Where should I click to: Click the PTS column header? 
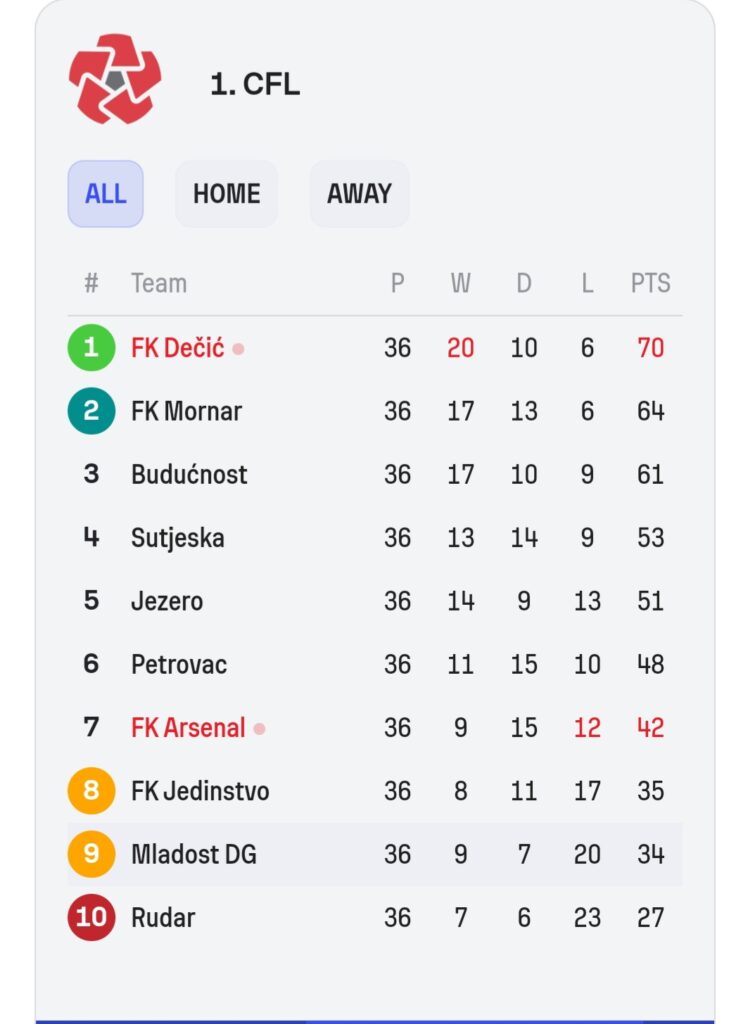651,283
